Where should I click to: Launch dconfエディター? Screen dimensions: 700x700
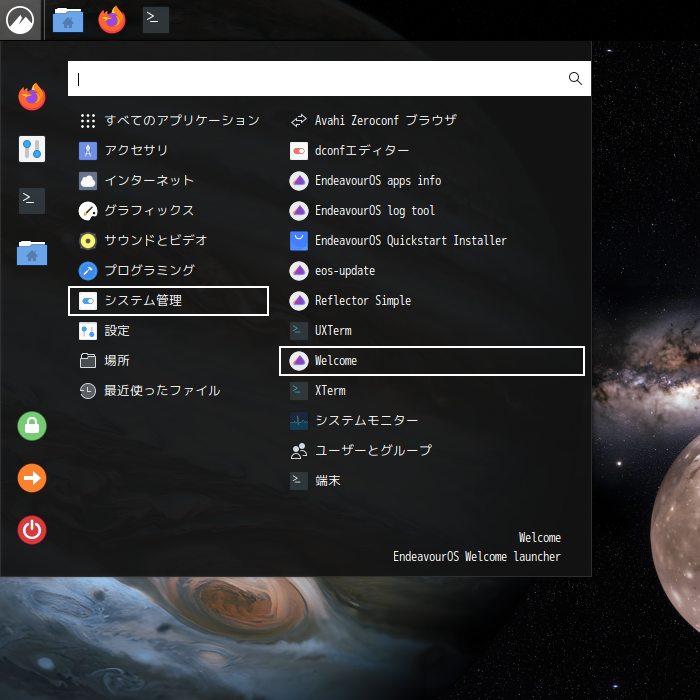coord(432,150)
